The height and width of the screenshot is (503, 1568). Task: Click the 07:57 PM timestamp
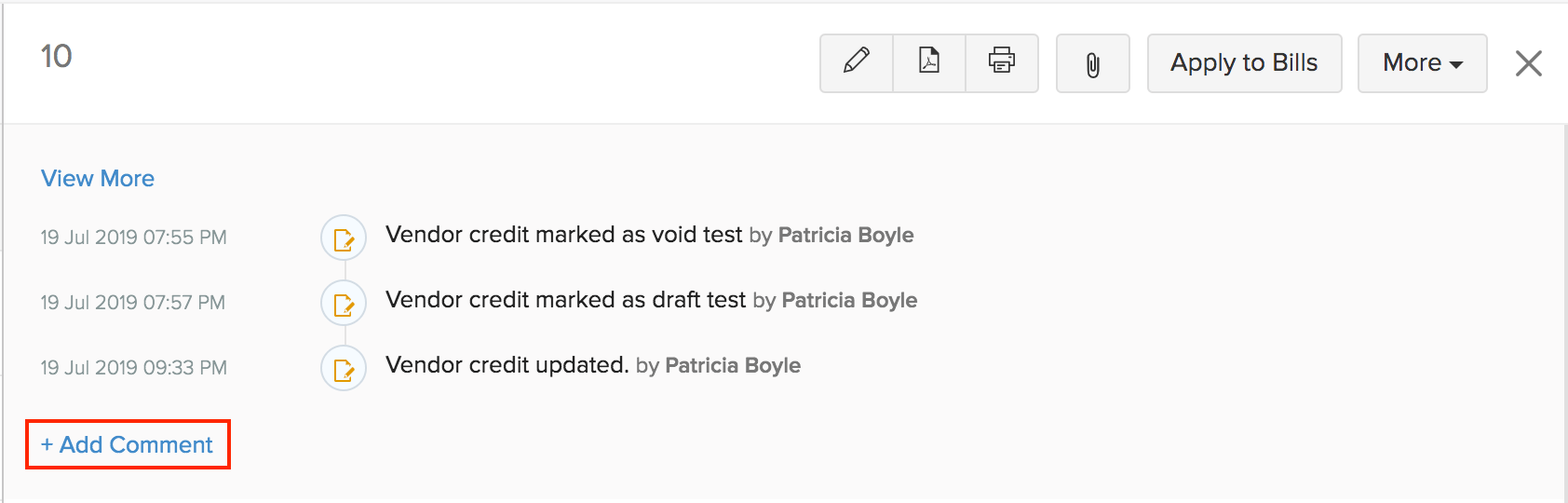(132, 303)
